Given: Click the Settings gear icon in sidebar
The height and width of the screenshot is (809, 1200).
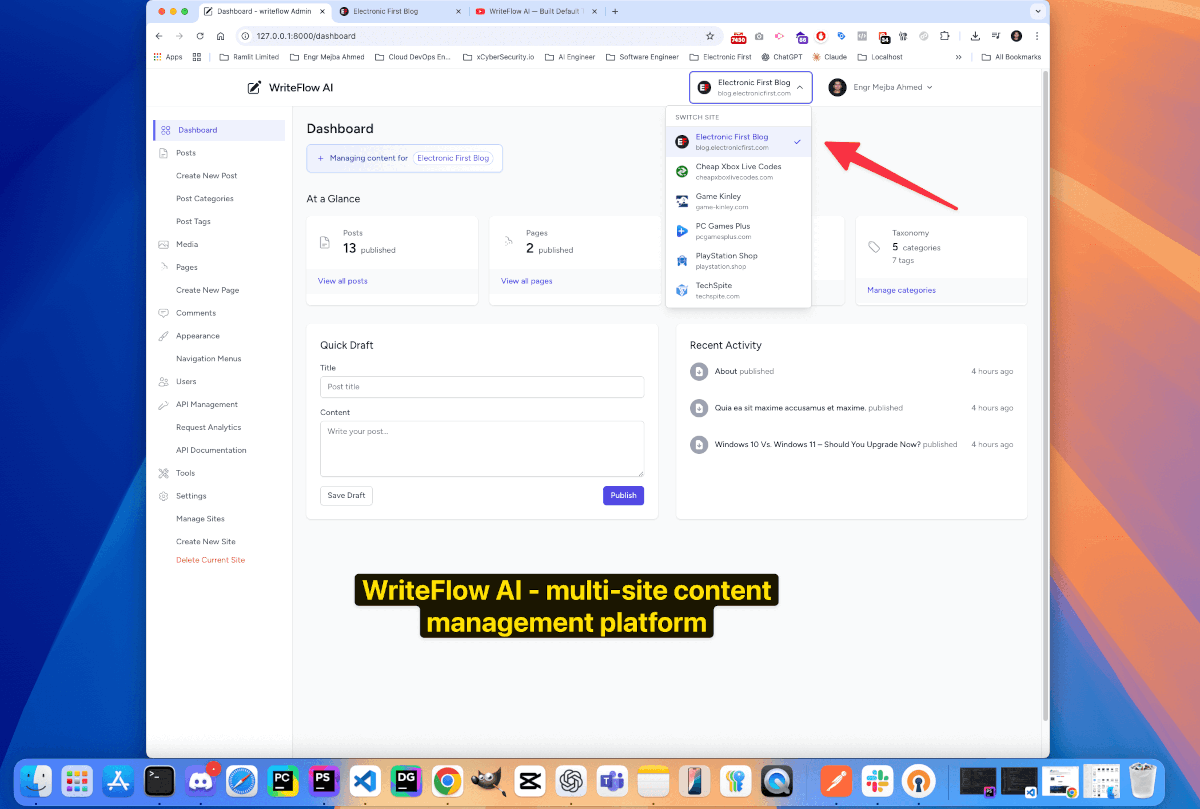Looking at the screenshot, I should 165,496.
